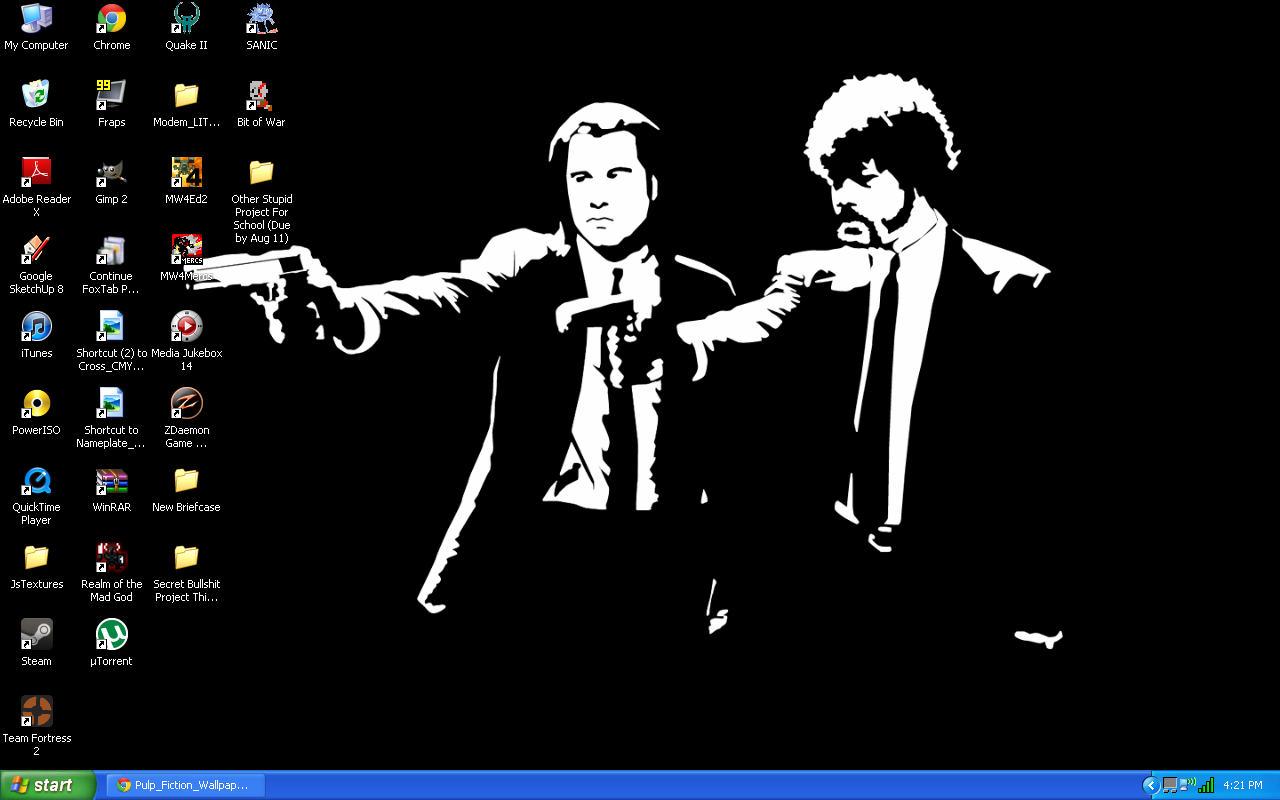
Task: Click the 4:21 PM taskbar clock
Action: tap(1243, 786)
